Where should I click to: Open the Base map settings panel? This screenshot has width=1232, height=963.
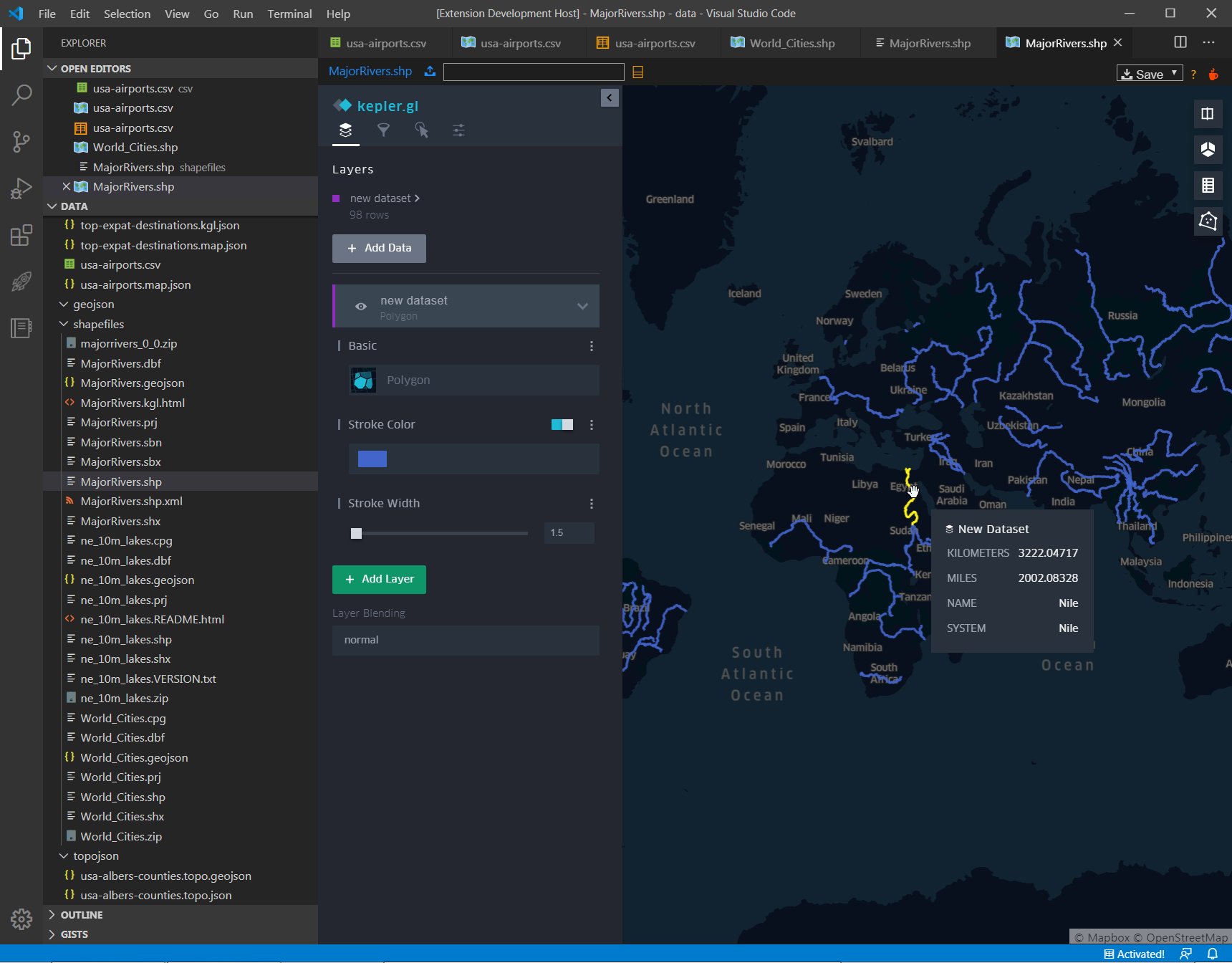(458, 130)
